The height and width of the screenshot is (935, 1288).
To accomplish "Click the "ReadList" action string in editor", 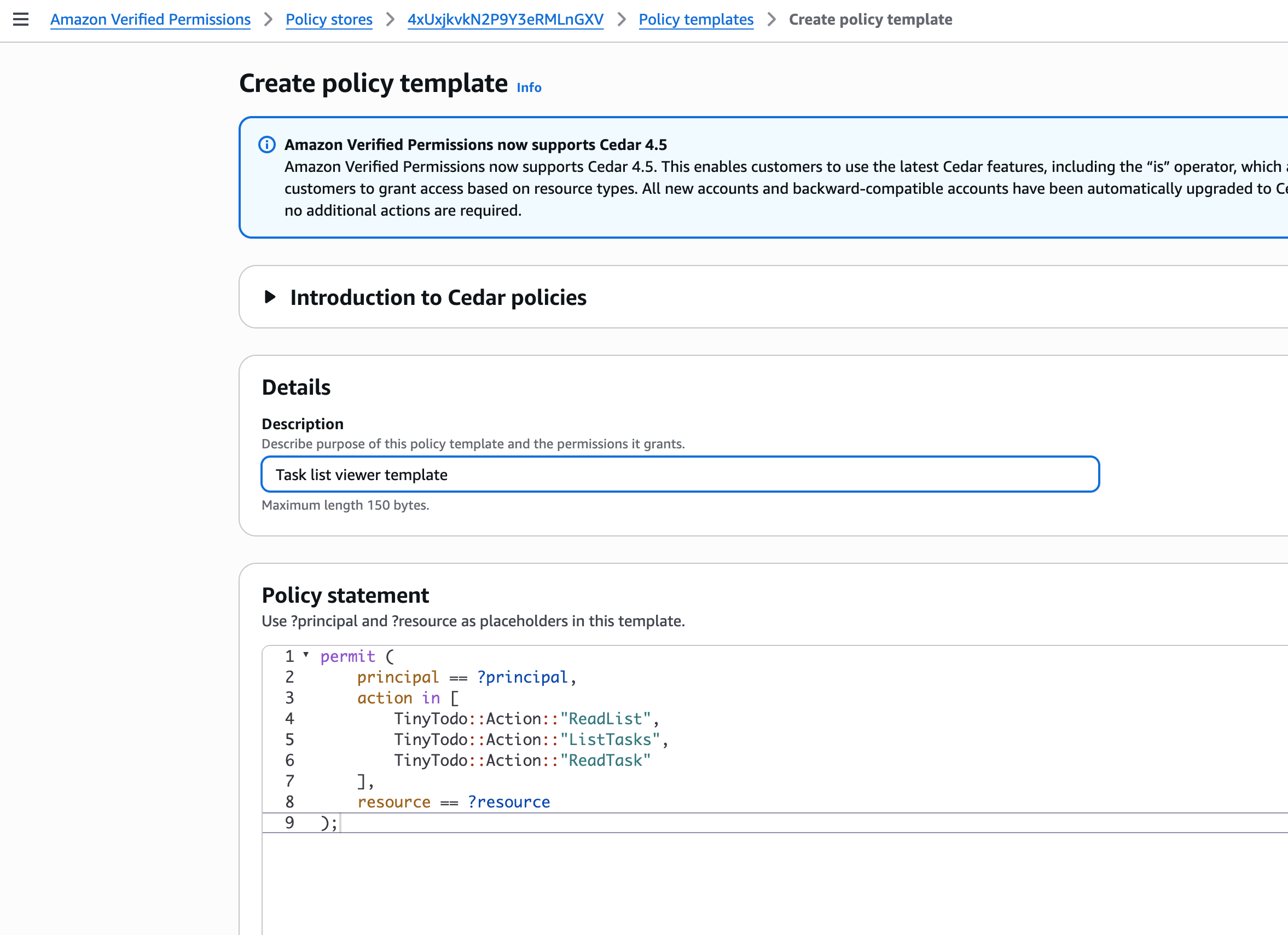I will [605, 719].
